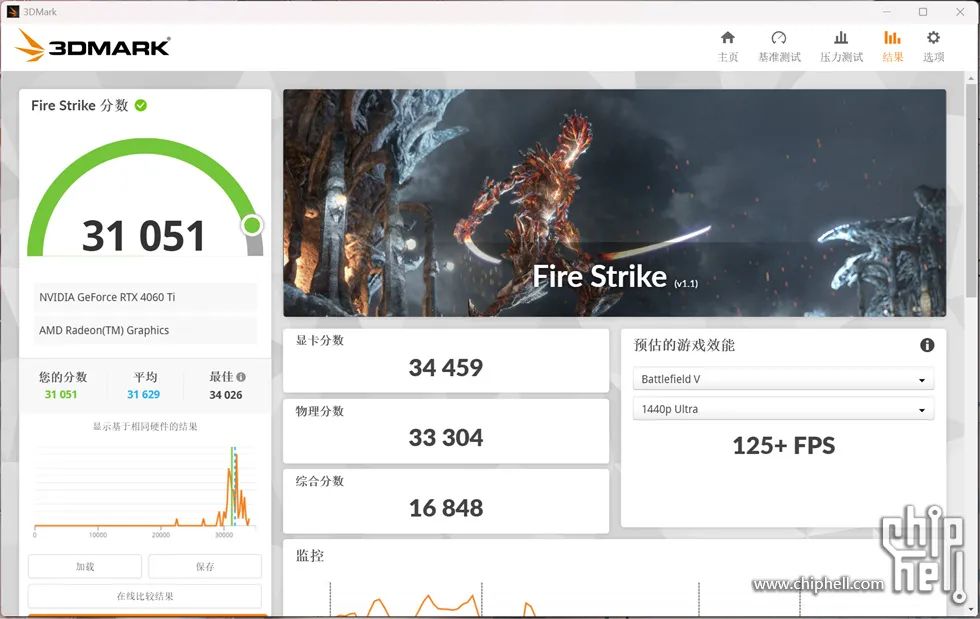The image size is (980, 619).
Task: Click the 保存 save button
Action: 205,566
